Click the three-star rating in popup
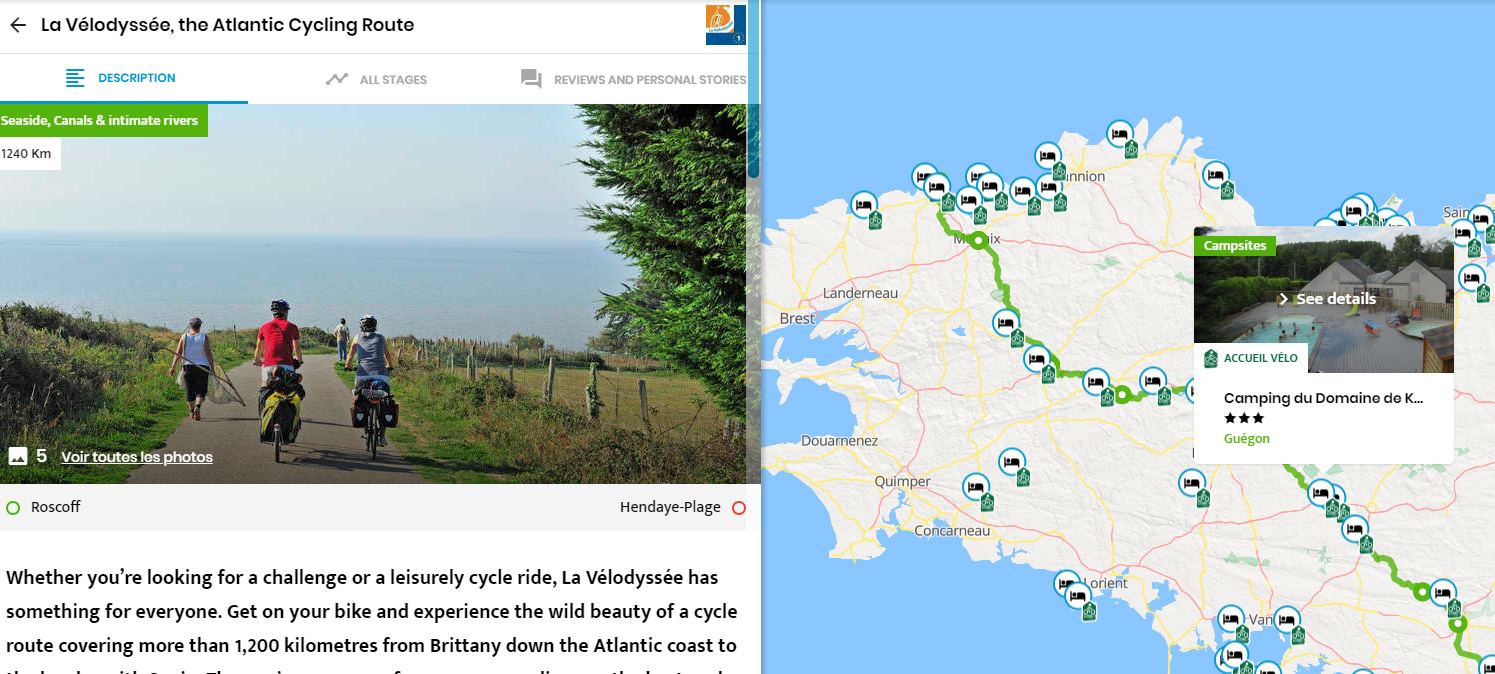The image size is (1495, 674). 1244,419
